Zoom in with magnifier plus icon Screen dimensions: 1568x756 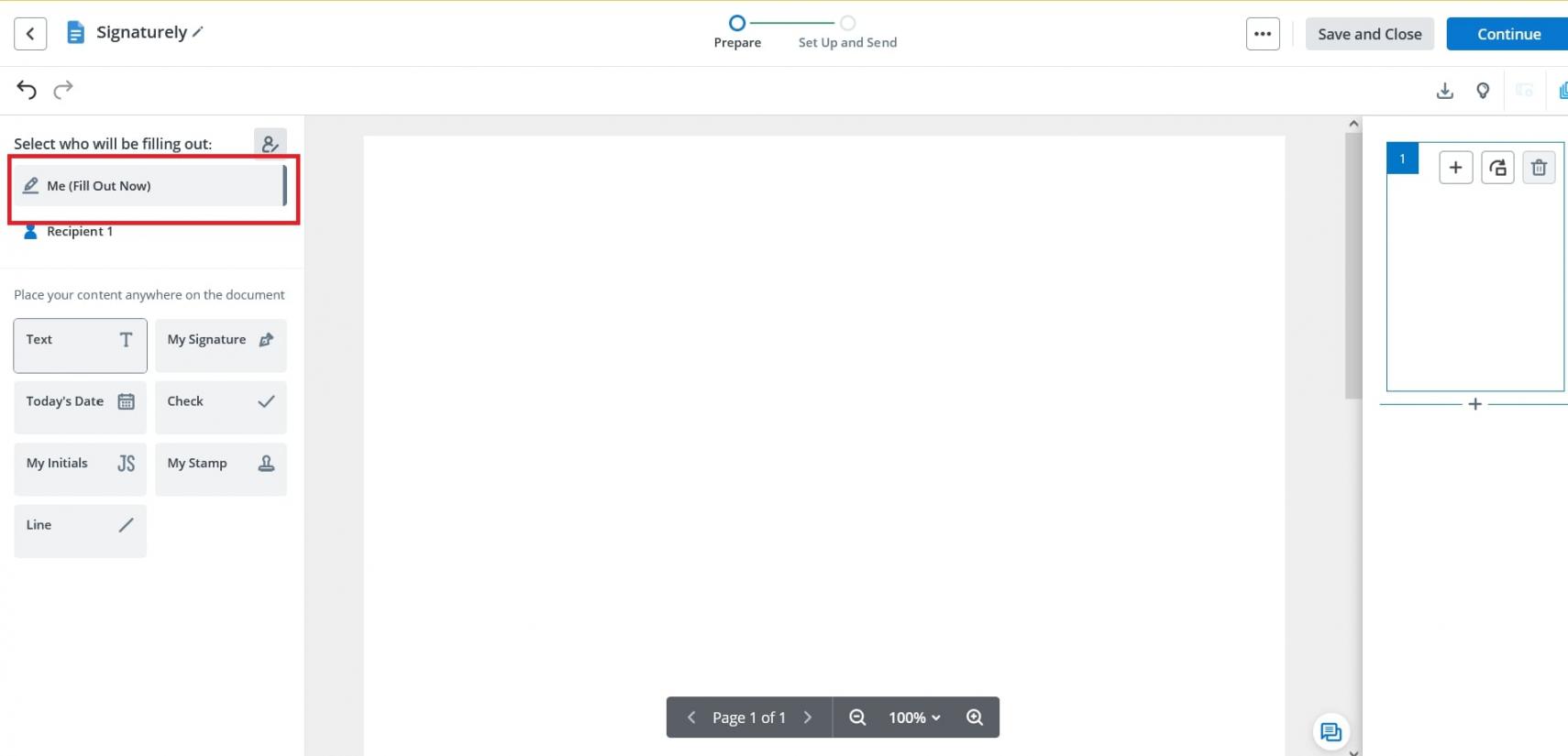click(x=975, y=718)
